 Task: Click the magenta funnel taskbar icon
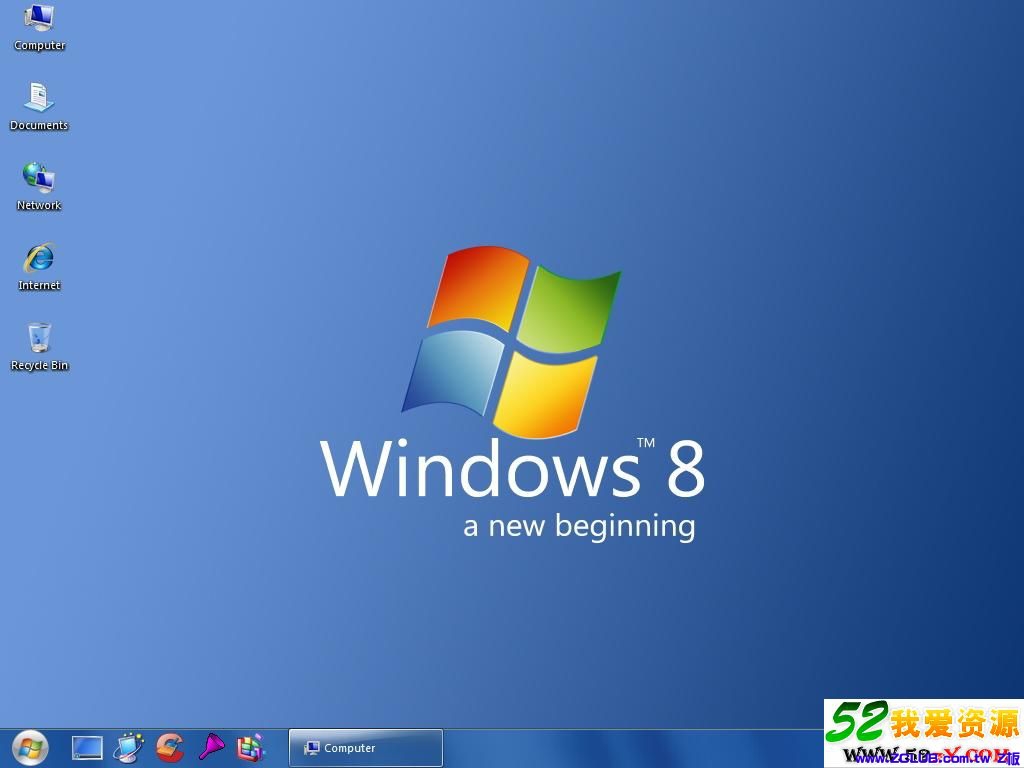[x=211, y=746]
